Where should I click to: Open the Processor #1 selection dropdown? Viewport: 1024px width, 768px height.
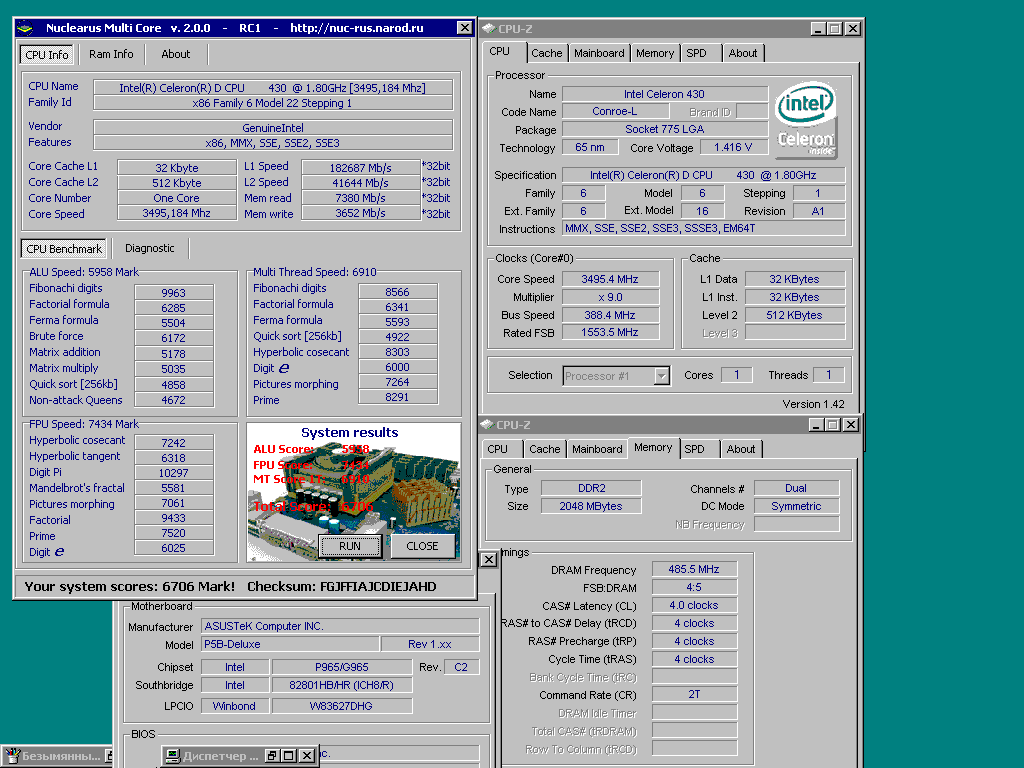click(662, 376)
